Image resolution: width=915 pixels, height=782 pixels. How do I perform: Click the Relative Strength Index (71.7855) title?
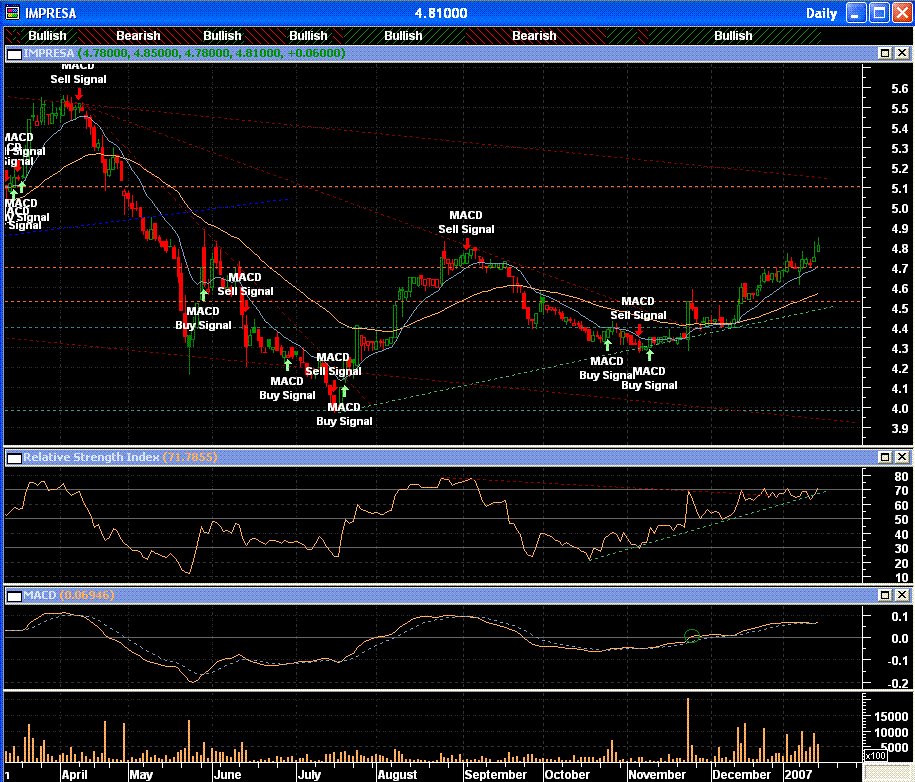click(x=120, y=457)
